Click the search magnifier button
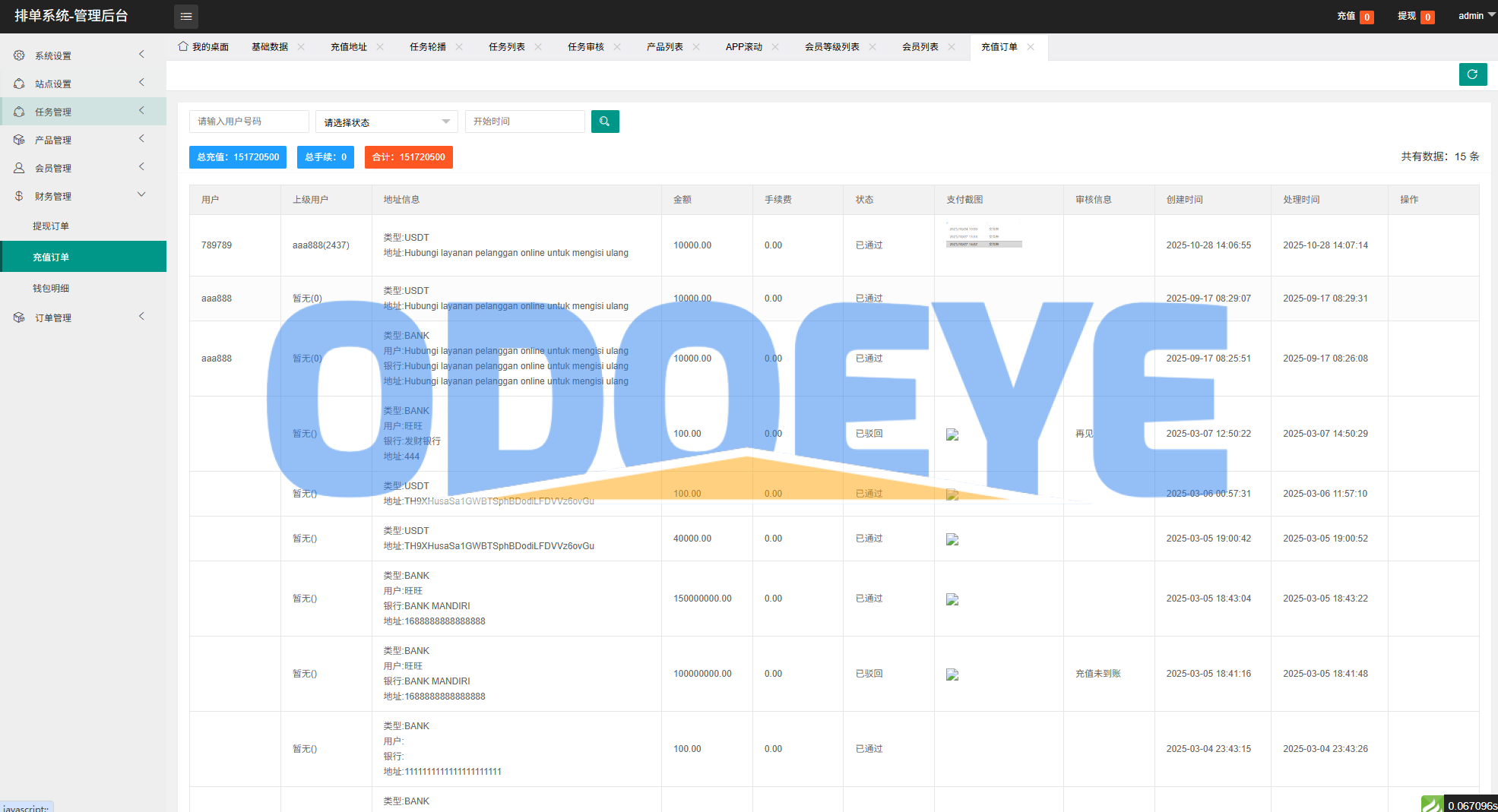Viewport: 1498px width, 812px height. [605, 122]
